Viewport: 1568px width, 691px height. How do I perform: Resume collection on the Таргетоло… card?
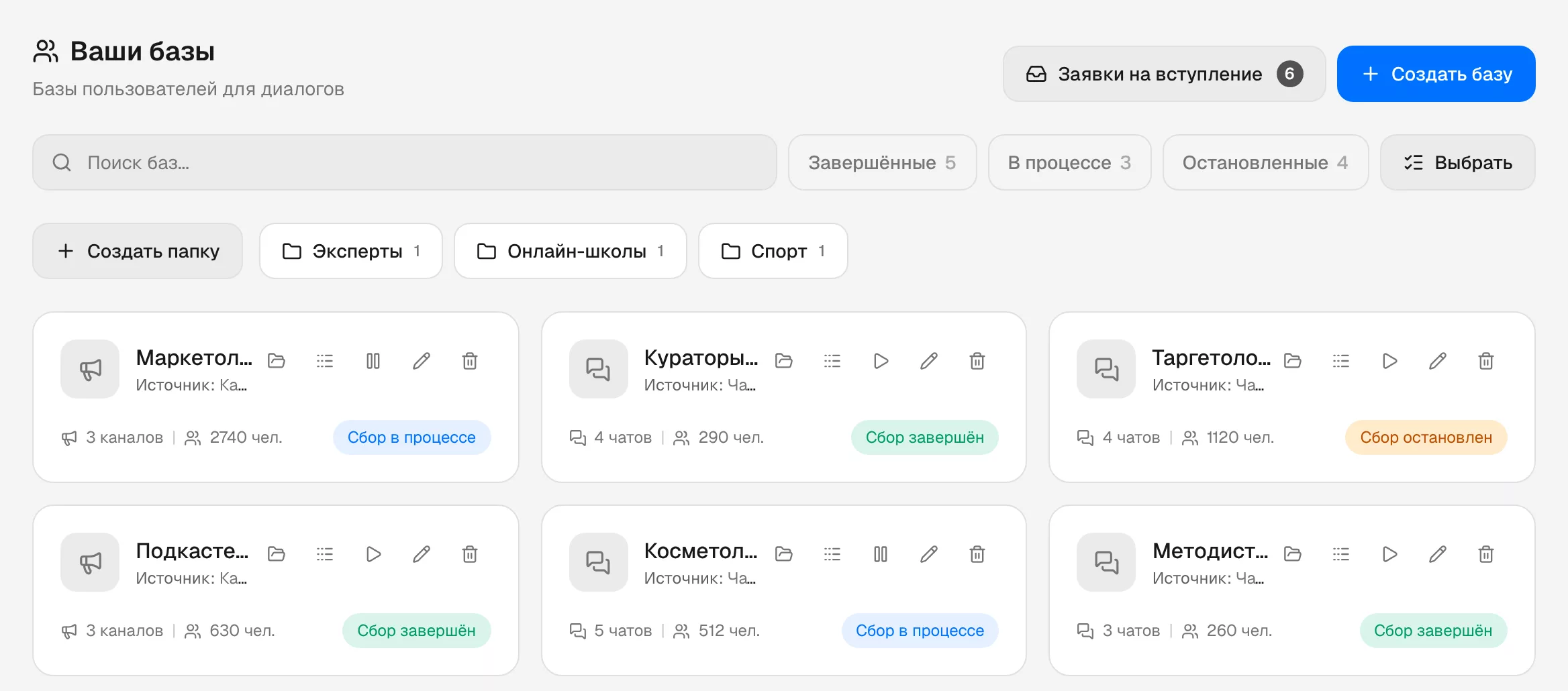click(1389, 362)
